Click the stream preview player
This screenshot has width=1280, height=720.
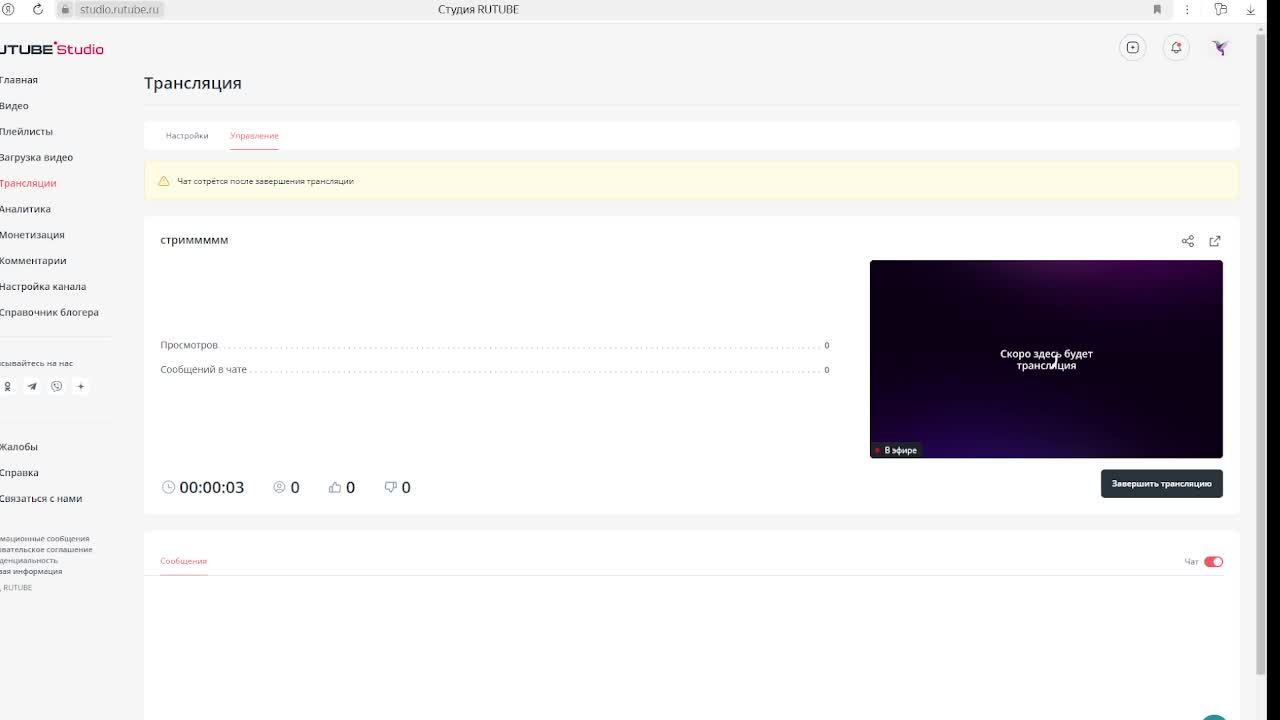tap(1046, 359)
